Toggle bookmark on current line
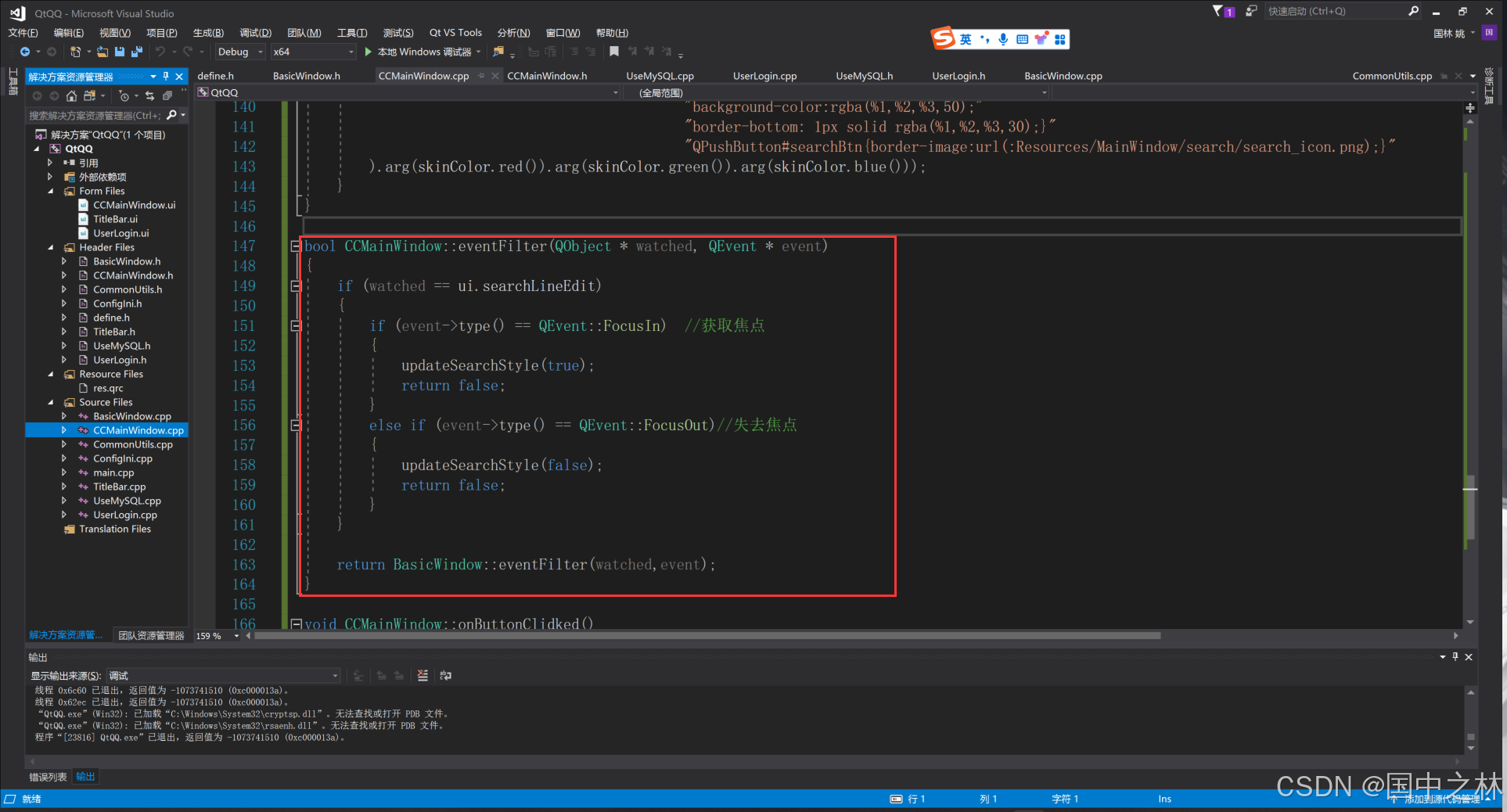Image resolution: width=1507 pixels, height=812 pixels. (x=614, y=52)
